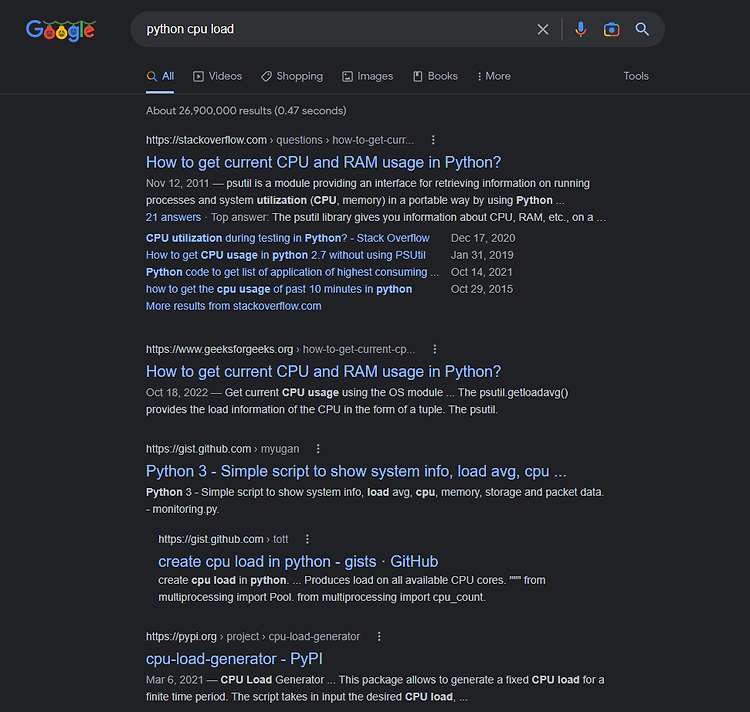The image size is (750, 712).
Task: Click the About 26,900,000 results text
Action: (x=246, y=111)
